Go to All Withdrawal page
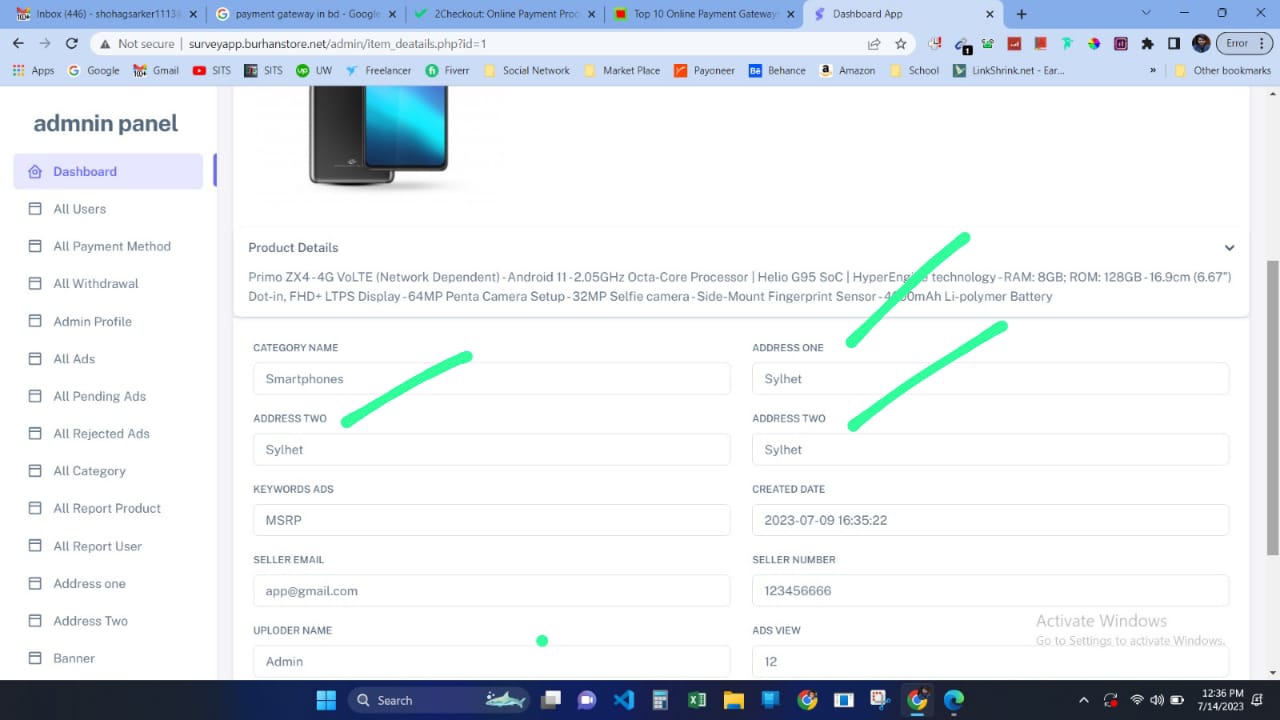The width and height of the screenshot is (1280, 720). [95, 284]
